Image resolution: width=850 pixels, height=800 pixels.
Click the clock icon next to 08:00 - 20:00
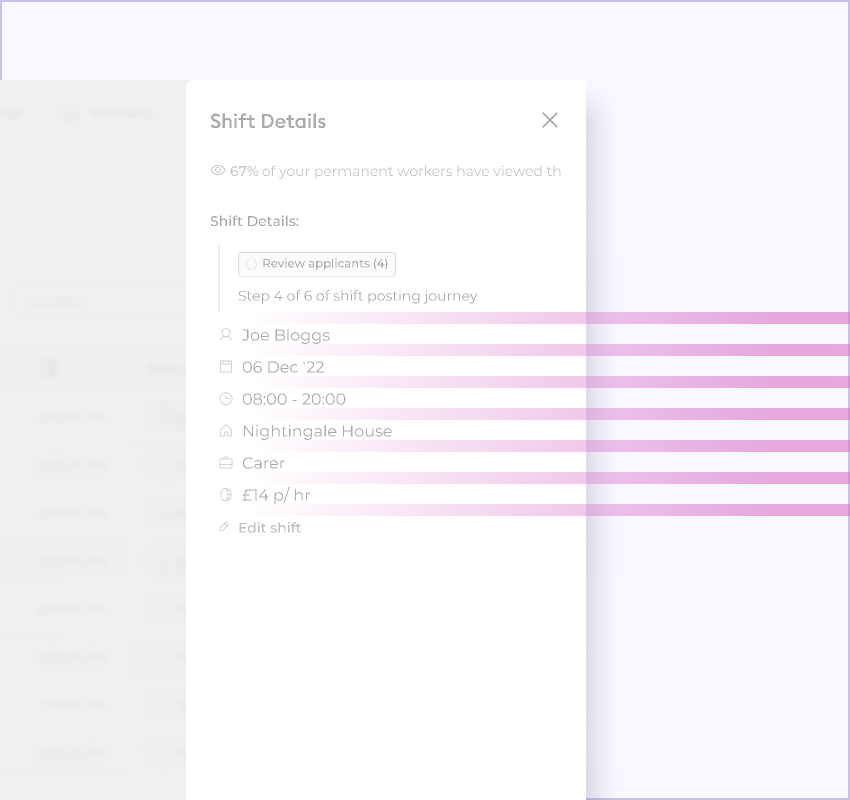pyautogui.click(x=226, y=399)
